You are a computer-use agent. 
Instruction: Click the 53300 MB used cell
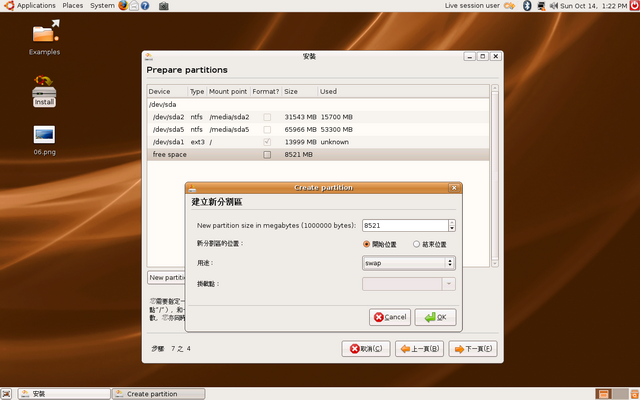coord(336,130)
